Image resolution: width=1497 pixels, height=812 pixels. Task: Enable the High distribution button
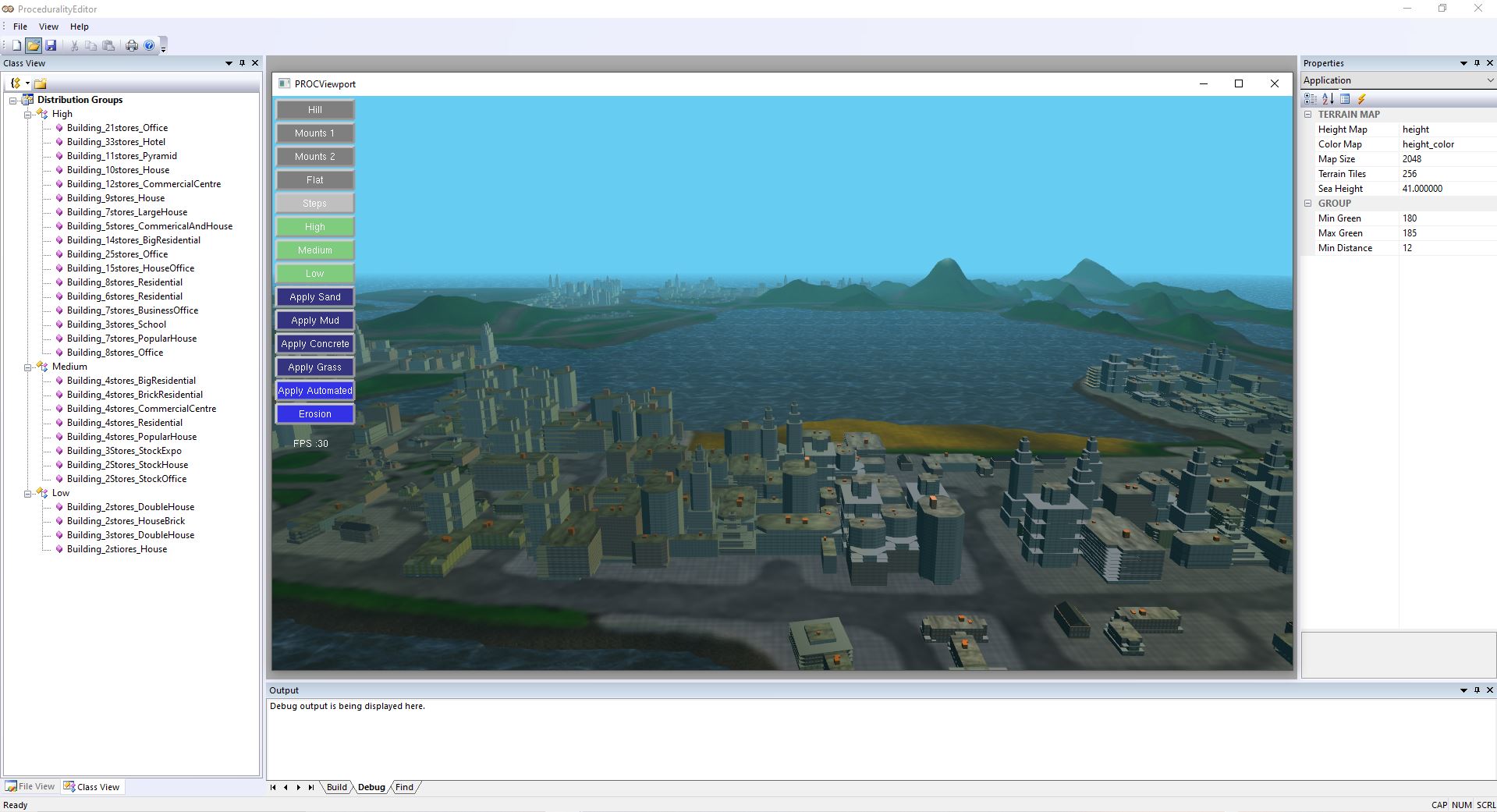pos(314,226)
